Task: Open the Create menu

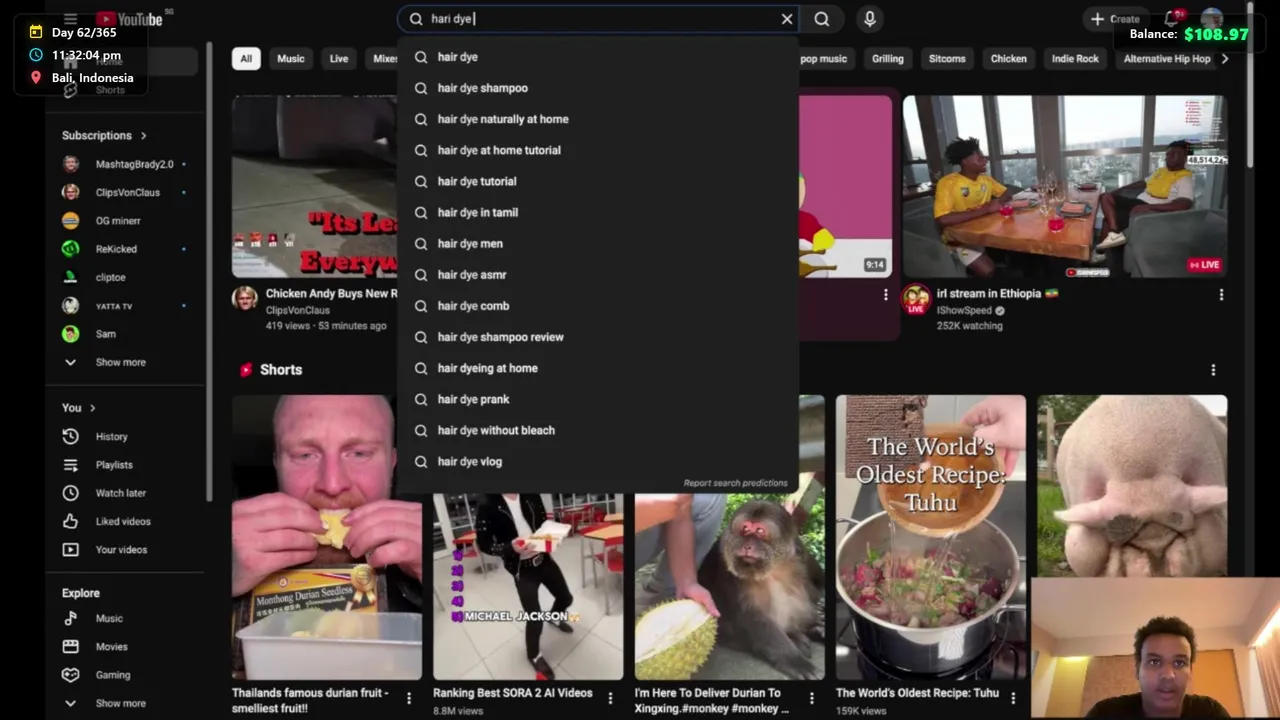Action: 1115,19
